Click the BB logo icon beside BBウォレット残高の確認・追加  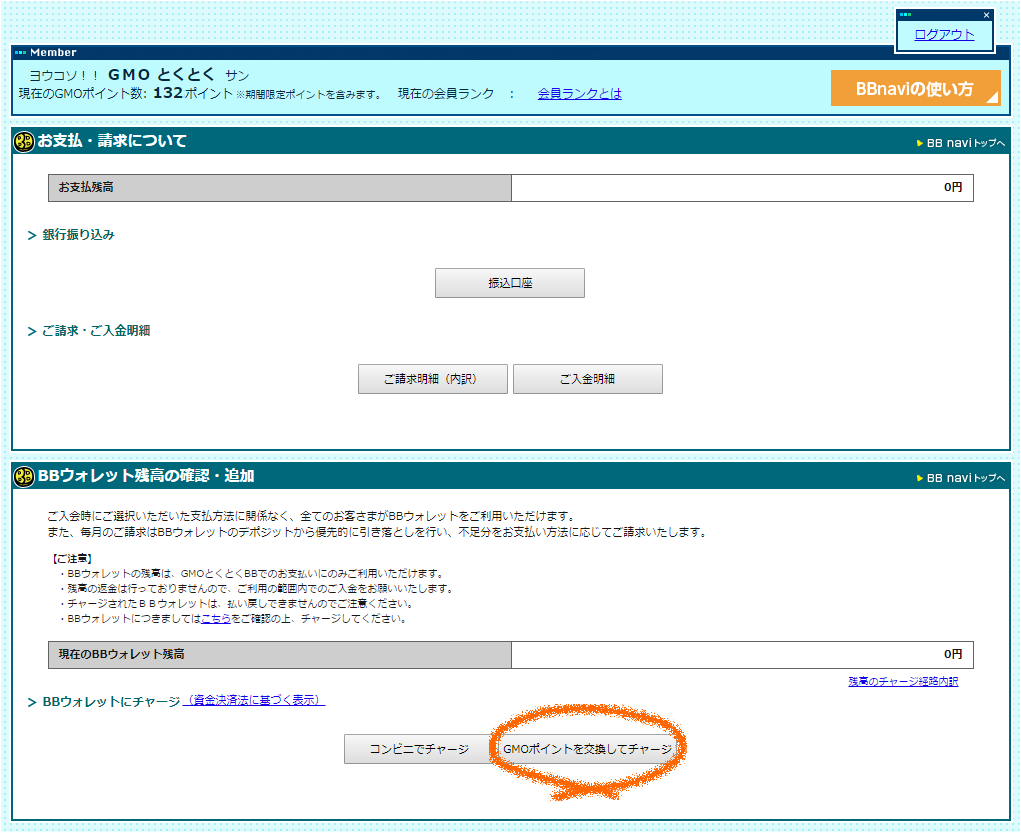click(24, 476)
